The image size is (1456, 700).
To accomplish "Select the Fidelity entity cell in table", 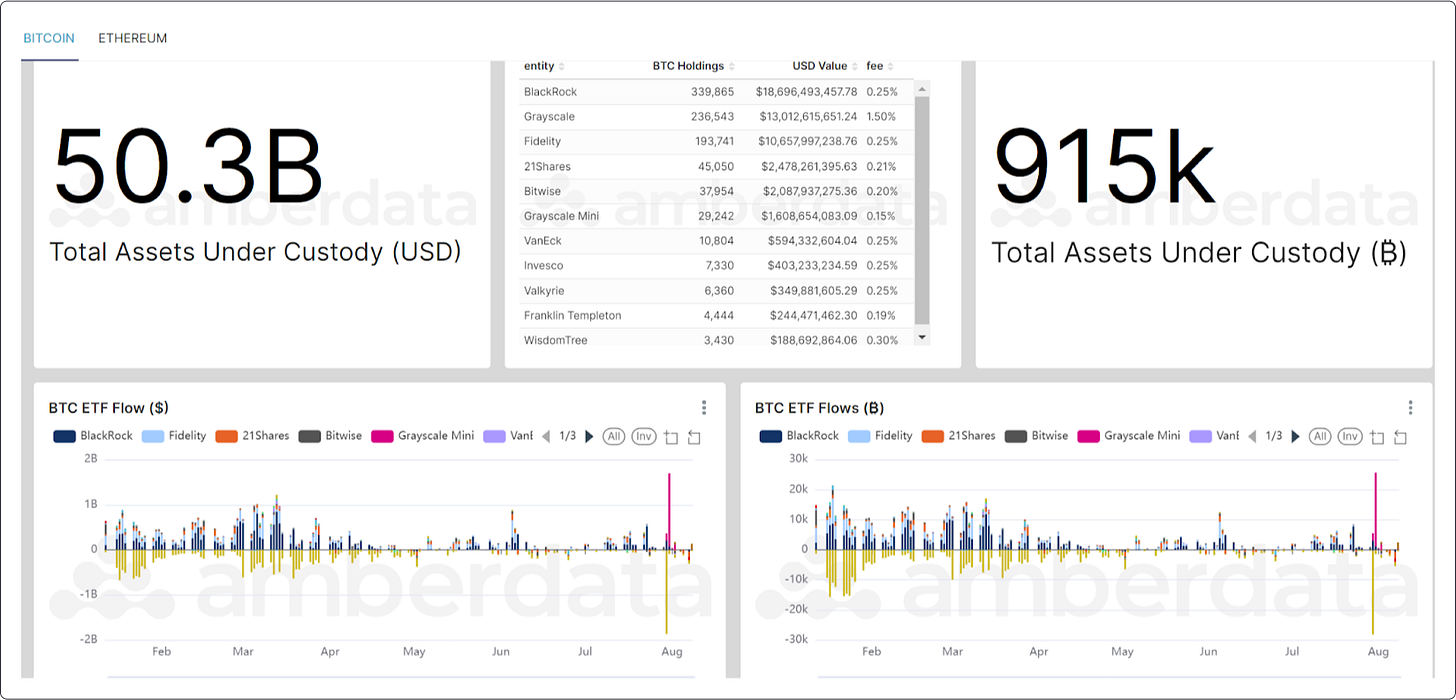I will point(542,142).
